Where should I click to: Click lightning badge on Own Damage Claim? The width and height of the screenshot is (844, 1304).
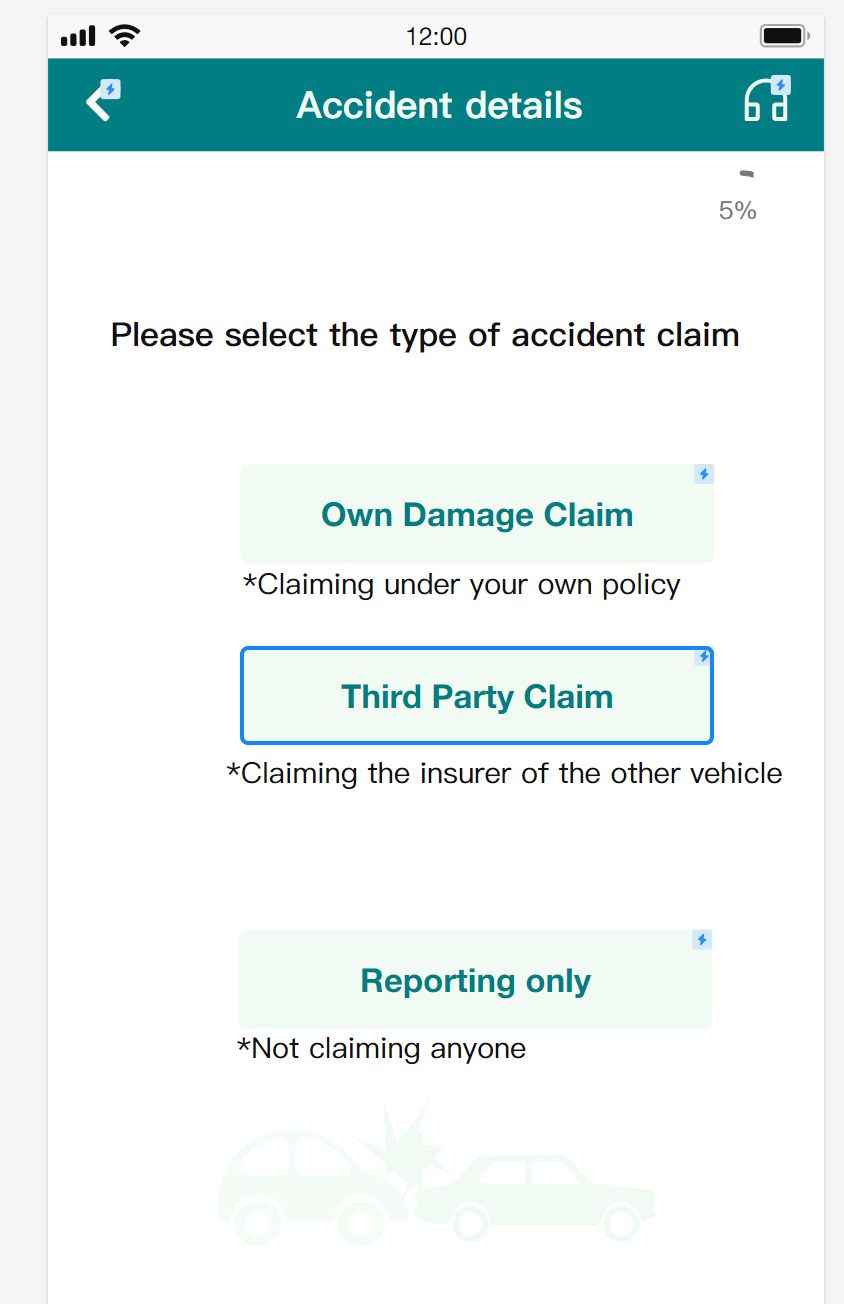[704, 474]
